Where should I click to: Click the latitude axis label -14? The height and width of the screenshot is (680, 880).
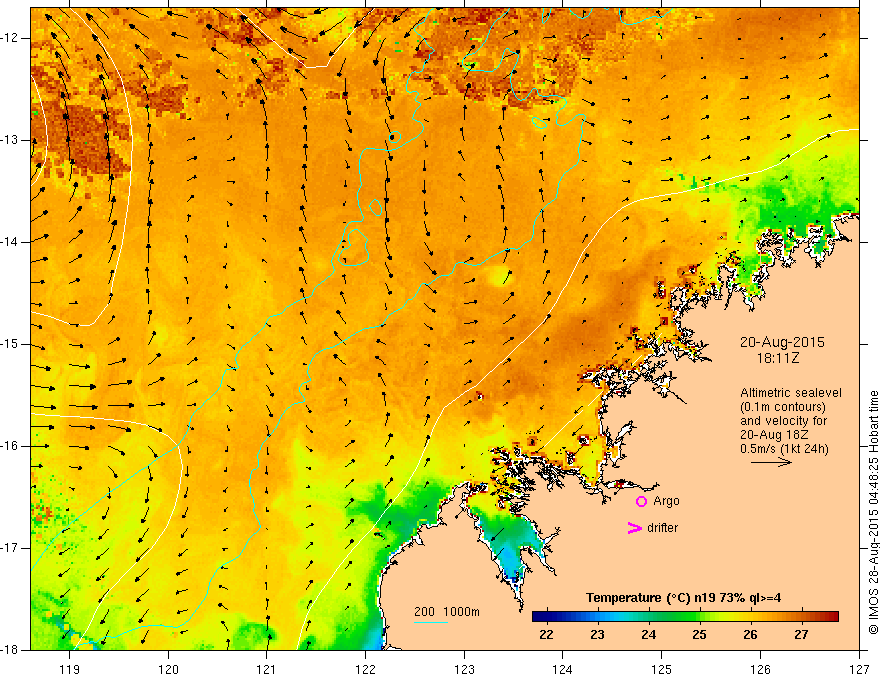(10, 242)
